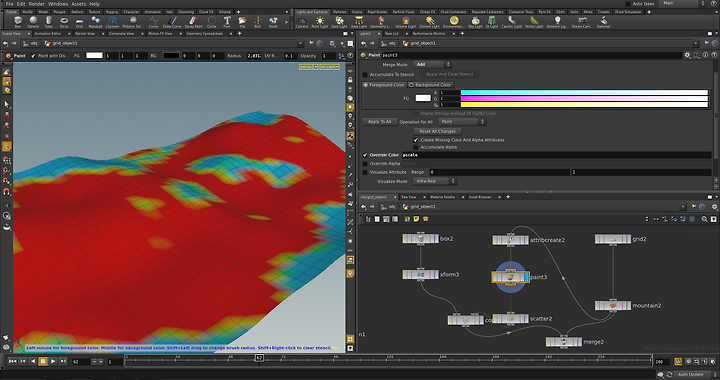Open the Operation for All dropdown
720x380 pixels.
click(x=462, y=122)
